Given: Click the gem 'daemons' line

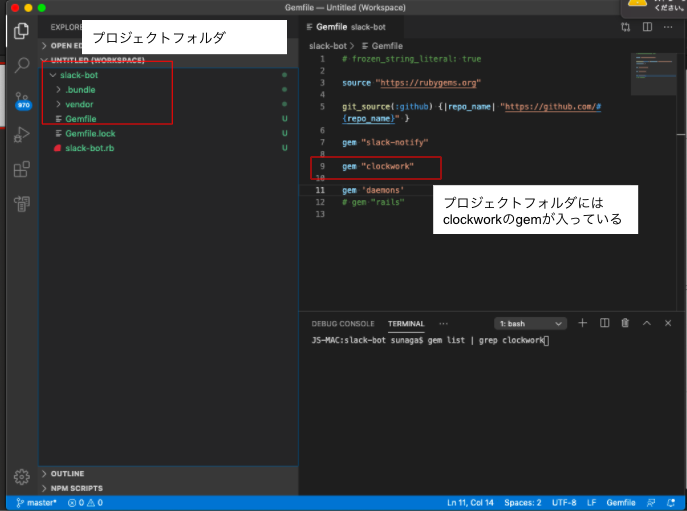Looking at the screenshot, I should [x=373, y=190].
